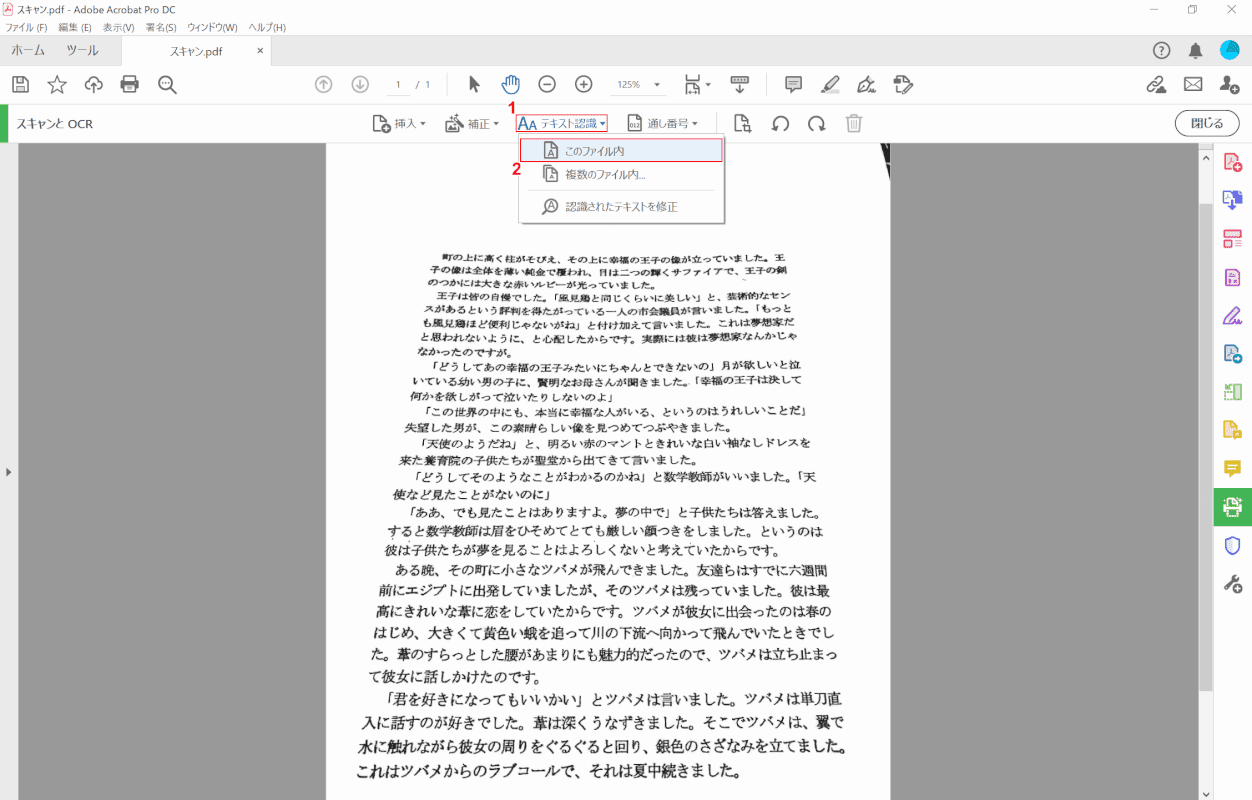Open the 表示(V) menu

click(x=118, y=27)
